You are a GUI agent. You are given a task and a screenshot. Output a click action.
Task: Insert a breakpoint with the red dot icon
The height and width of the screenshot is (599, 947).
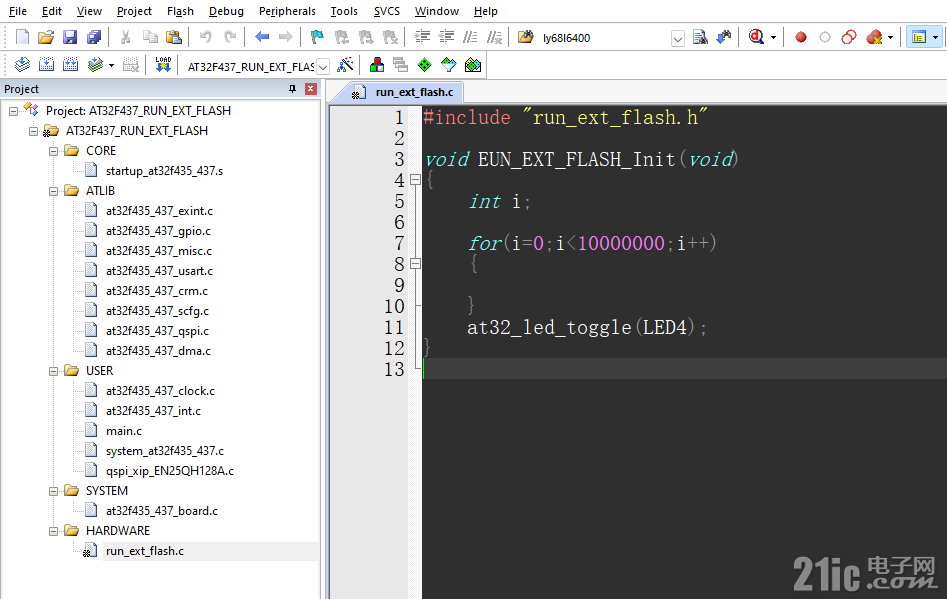801,37
